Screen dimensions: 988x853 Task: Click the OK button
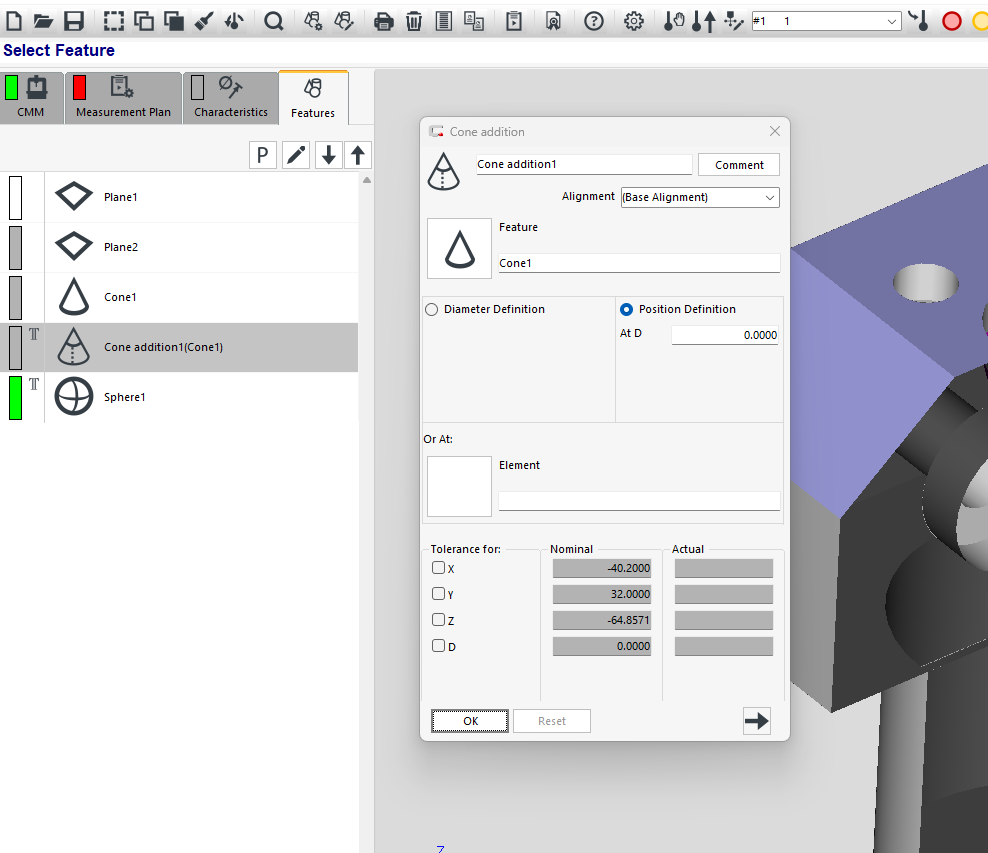[470, 721]
